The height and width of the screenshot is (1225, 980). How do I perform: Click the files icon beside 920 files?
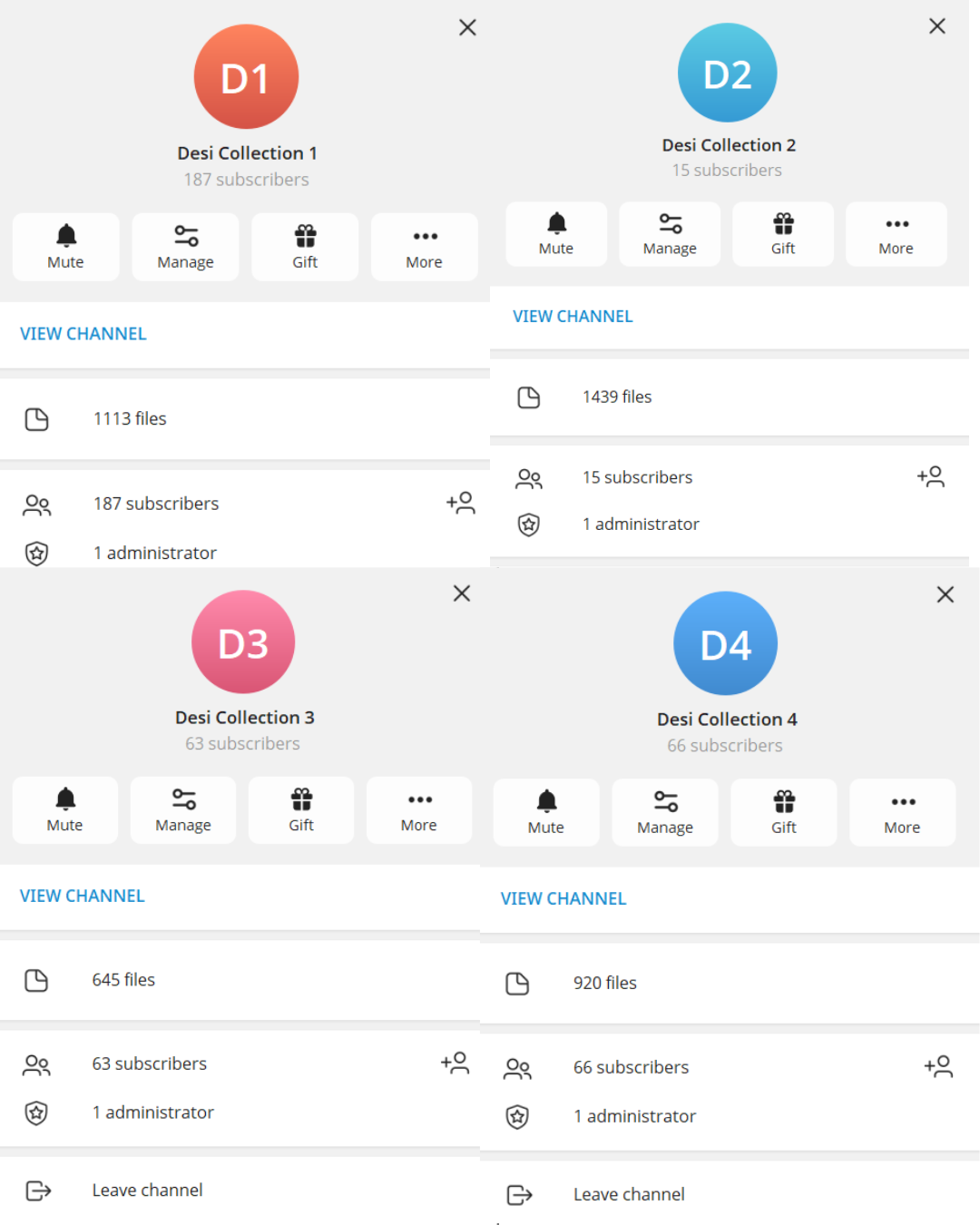click(517, 984)
